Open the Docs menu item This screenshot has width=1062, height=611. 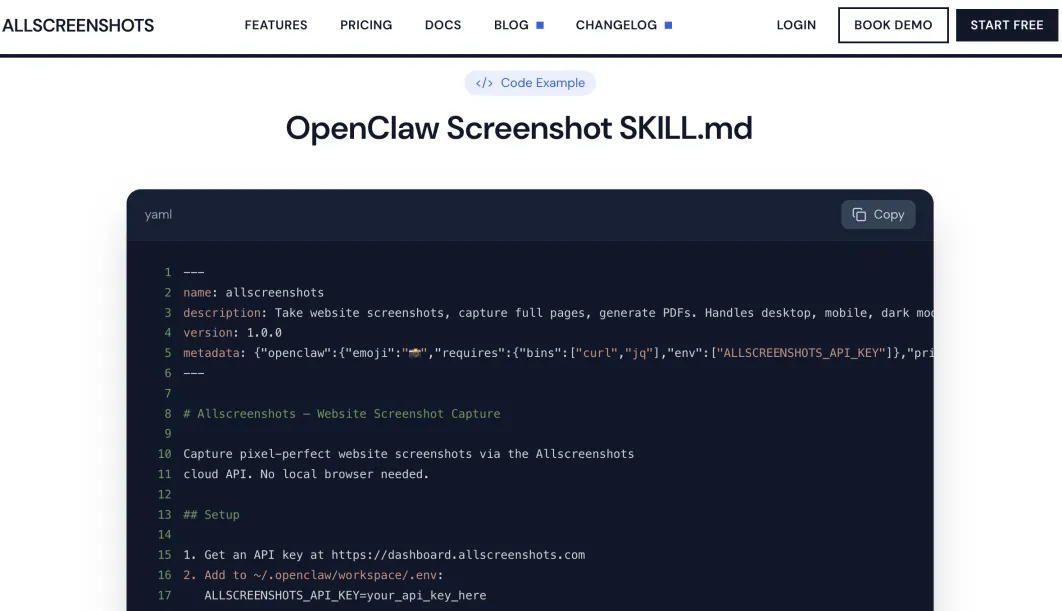click(443, 25)
